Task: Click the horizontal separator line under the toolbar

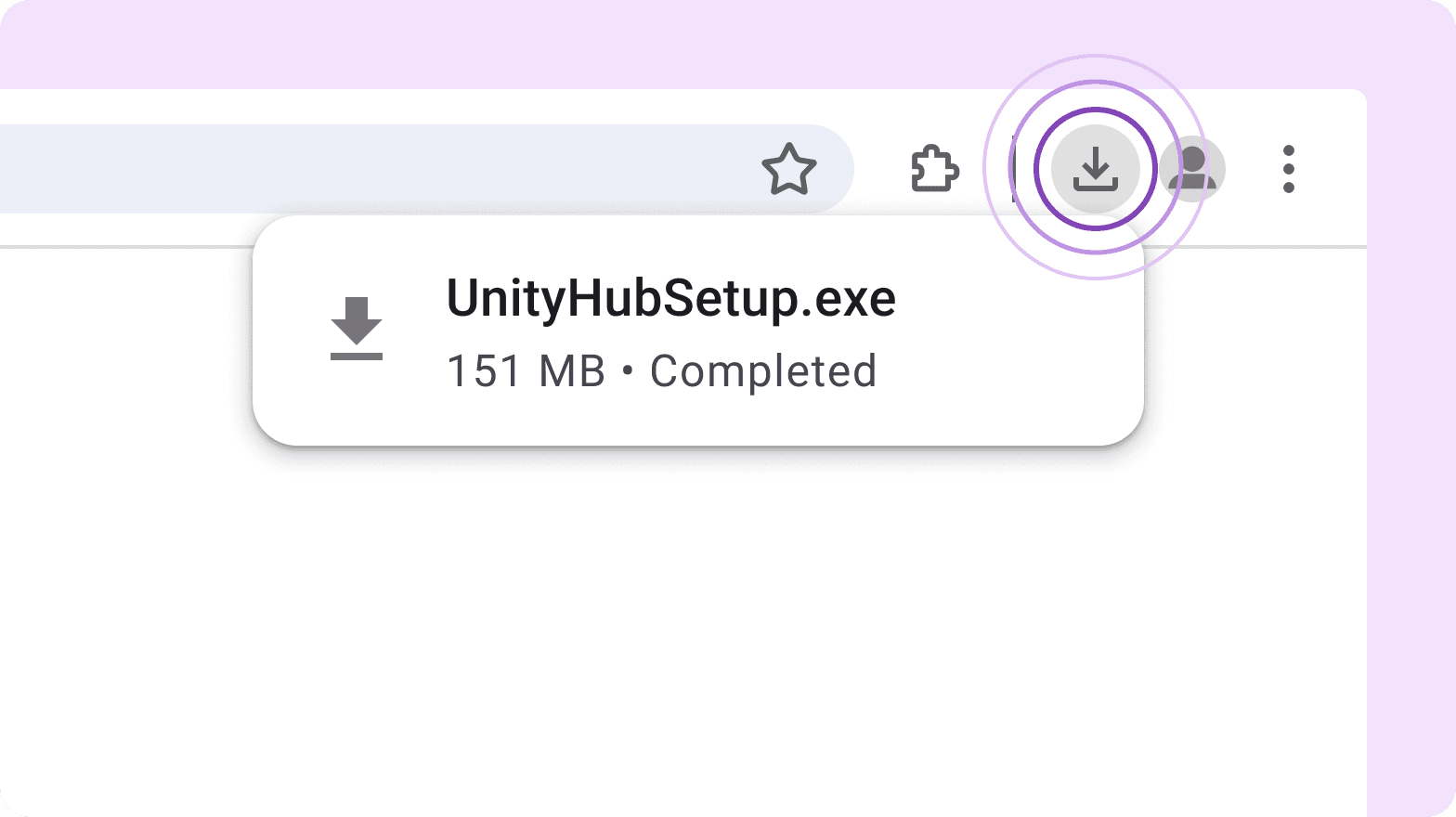Action: click(121, 247)
